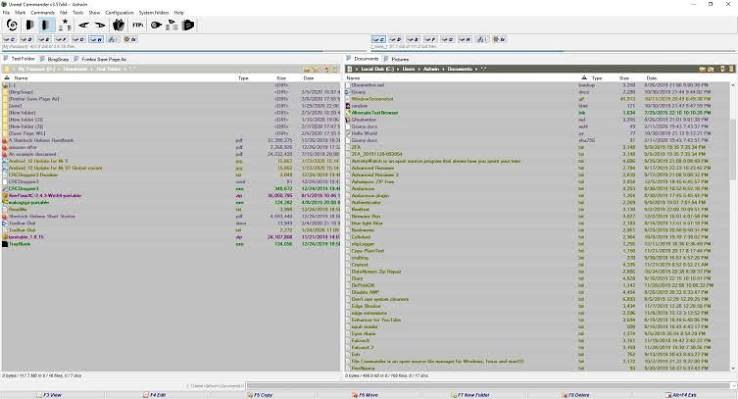Click the swirl refresh icon in the toolbar

12,25
